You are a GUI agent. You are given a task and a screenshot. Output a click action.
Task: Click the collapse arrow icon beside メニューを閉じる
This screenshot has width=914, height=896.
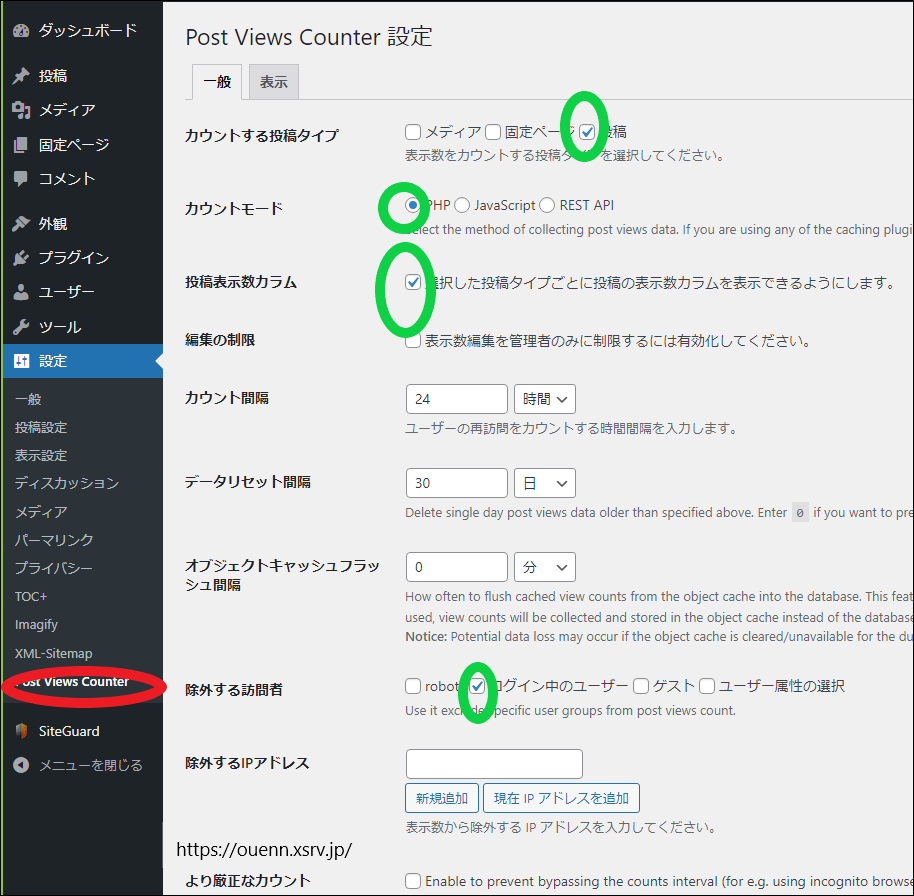tap(21, 765)
